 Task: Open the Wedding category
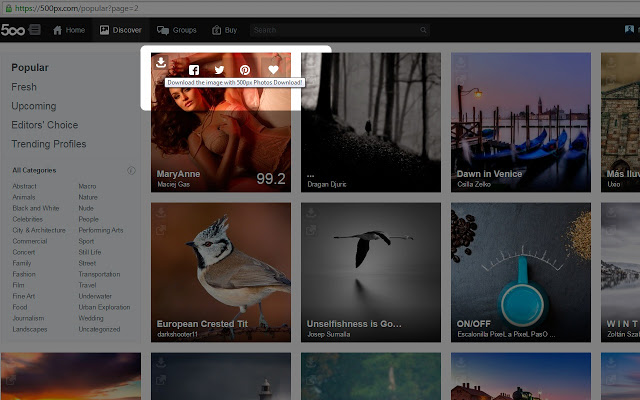91,318
